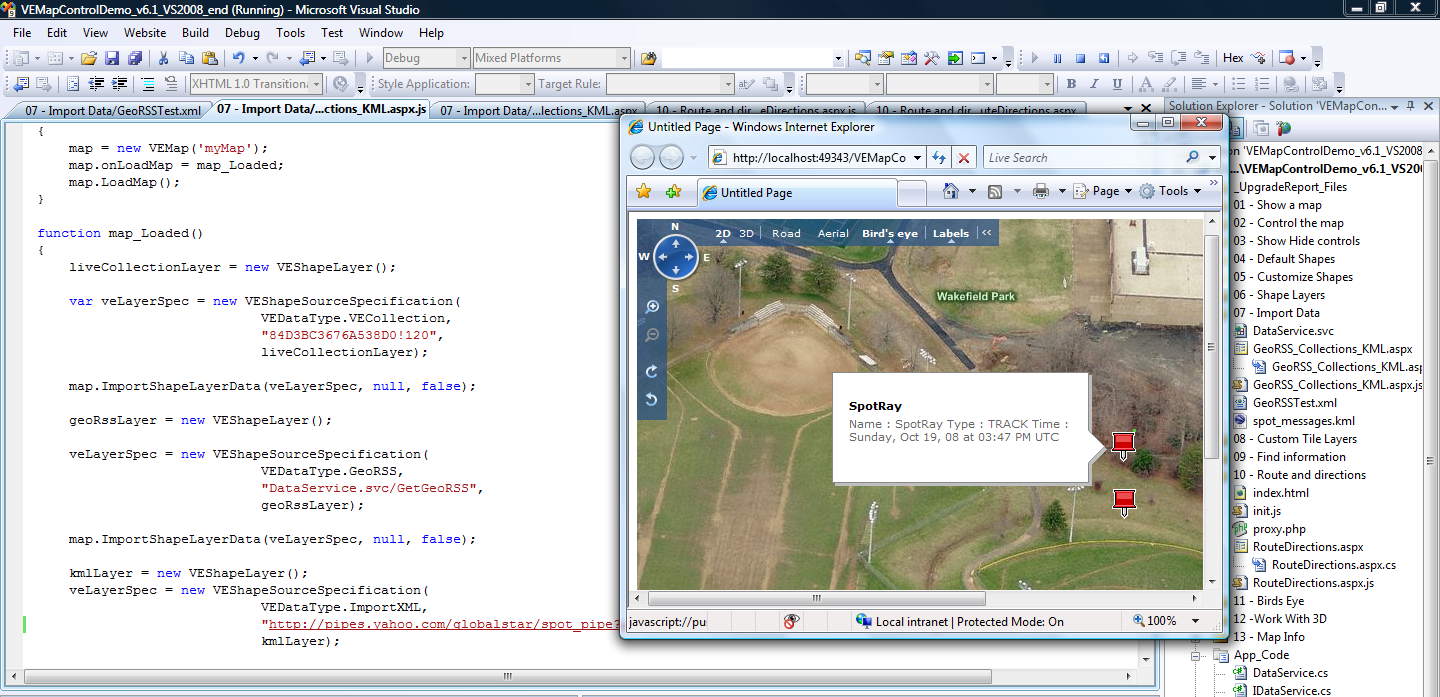Open spot_messages.kml in Solution Explorer
This screenshot has width=1440, height=697.
[x=1303, y=421]
